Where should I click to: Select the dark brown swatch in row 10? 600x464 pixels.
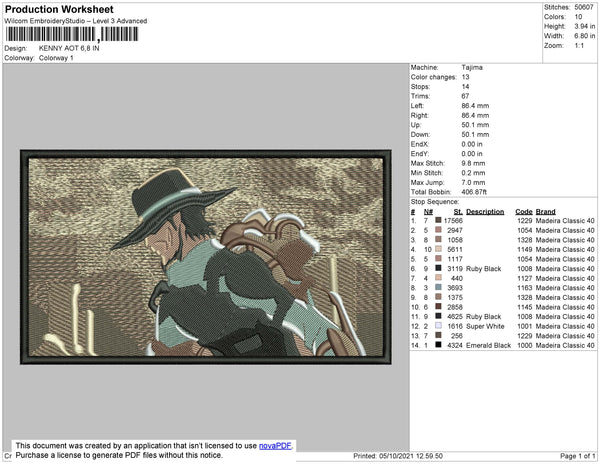point(438,307)
